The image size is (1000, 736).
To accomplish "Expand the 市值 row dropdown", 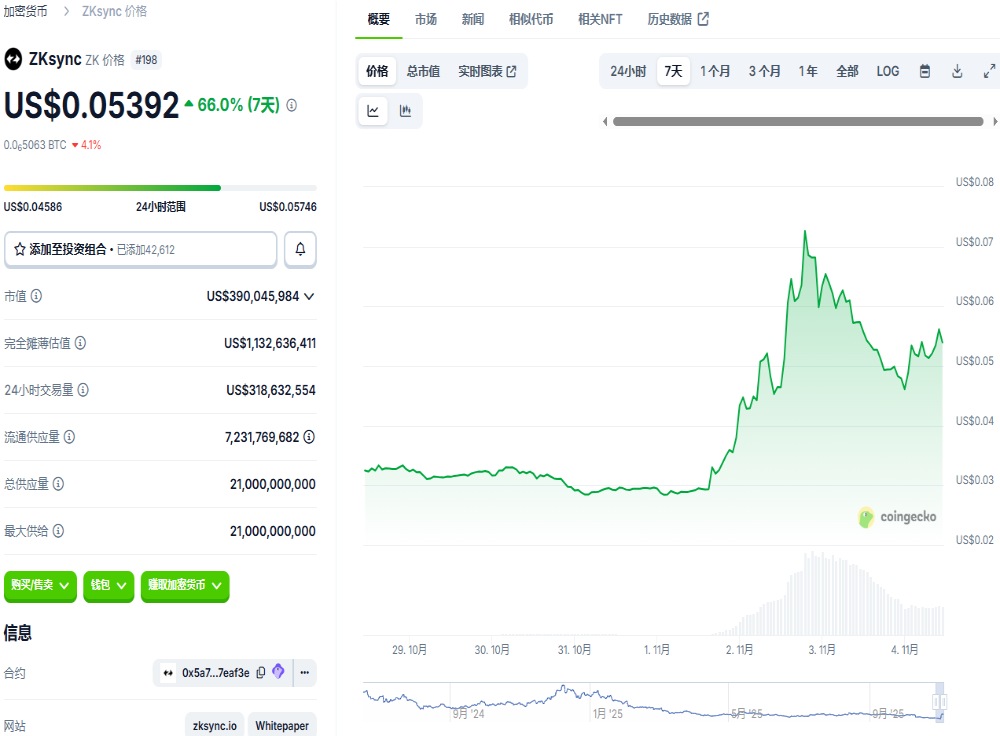I will [306, 296].
